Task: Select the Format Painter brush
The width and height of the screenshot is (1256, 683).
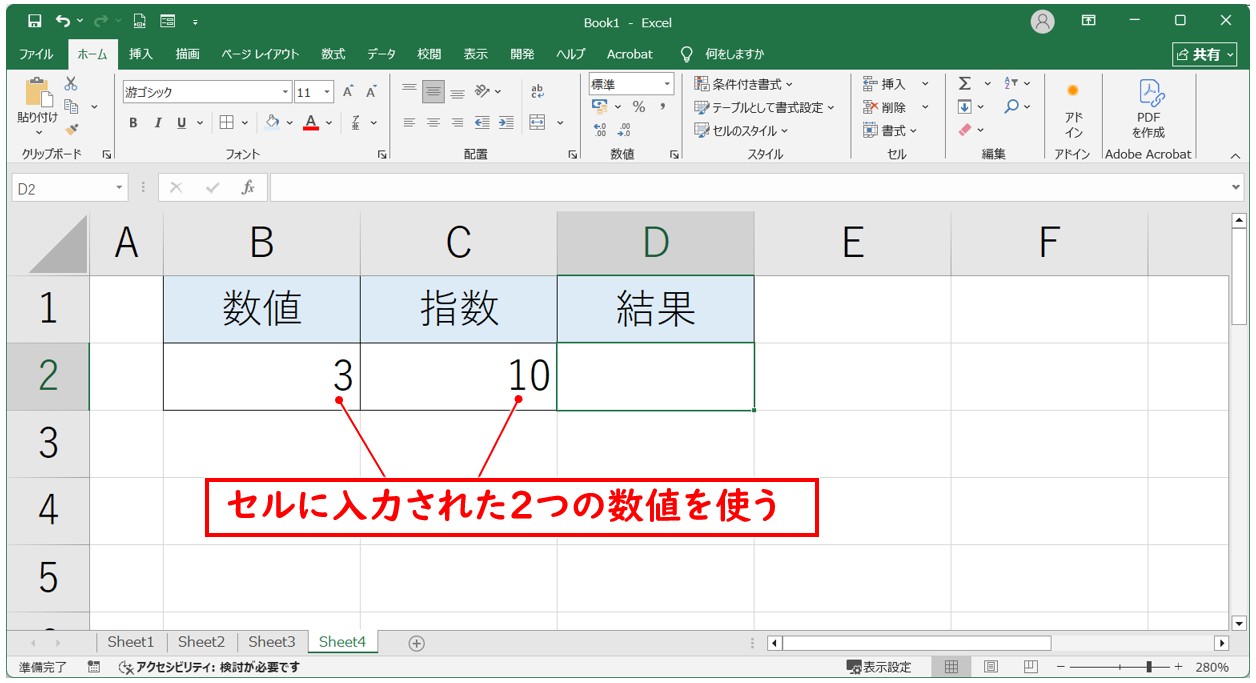Action: click(x=71, y=128)
